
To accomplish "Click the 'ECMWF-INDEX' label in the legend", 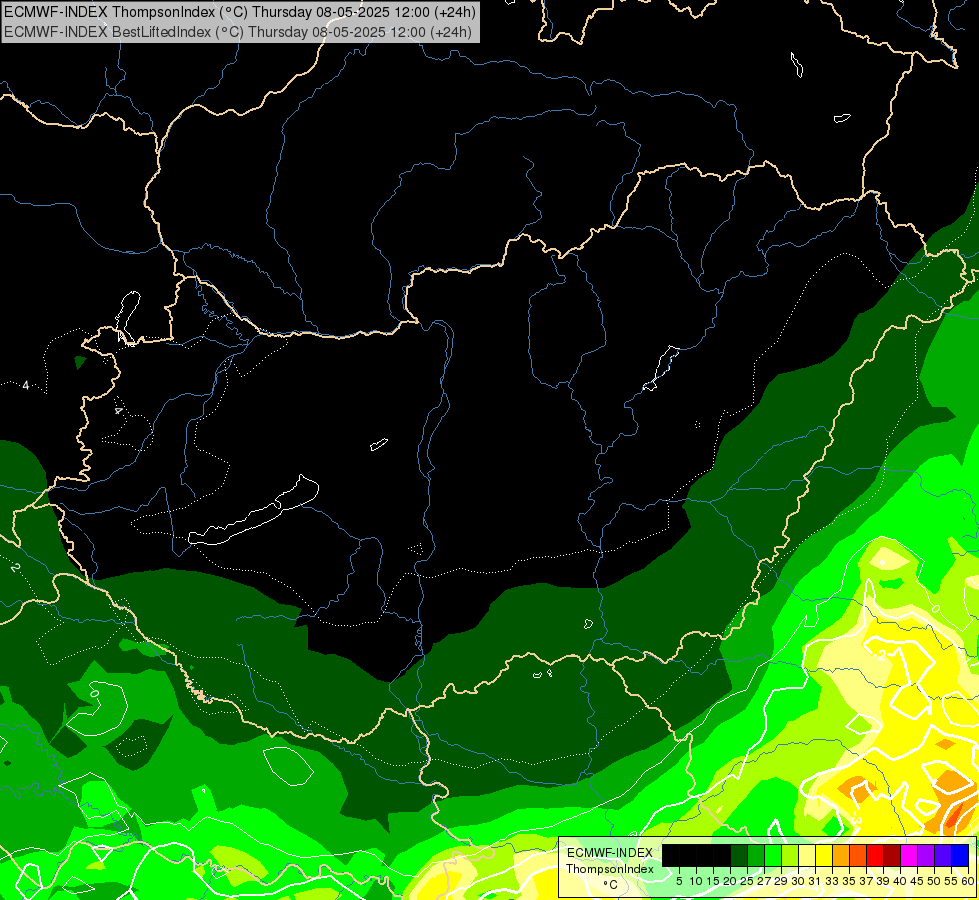I will pyautogui.click(x=609, y=853).
